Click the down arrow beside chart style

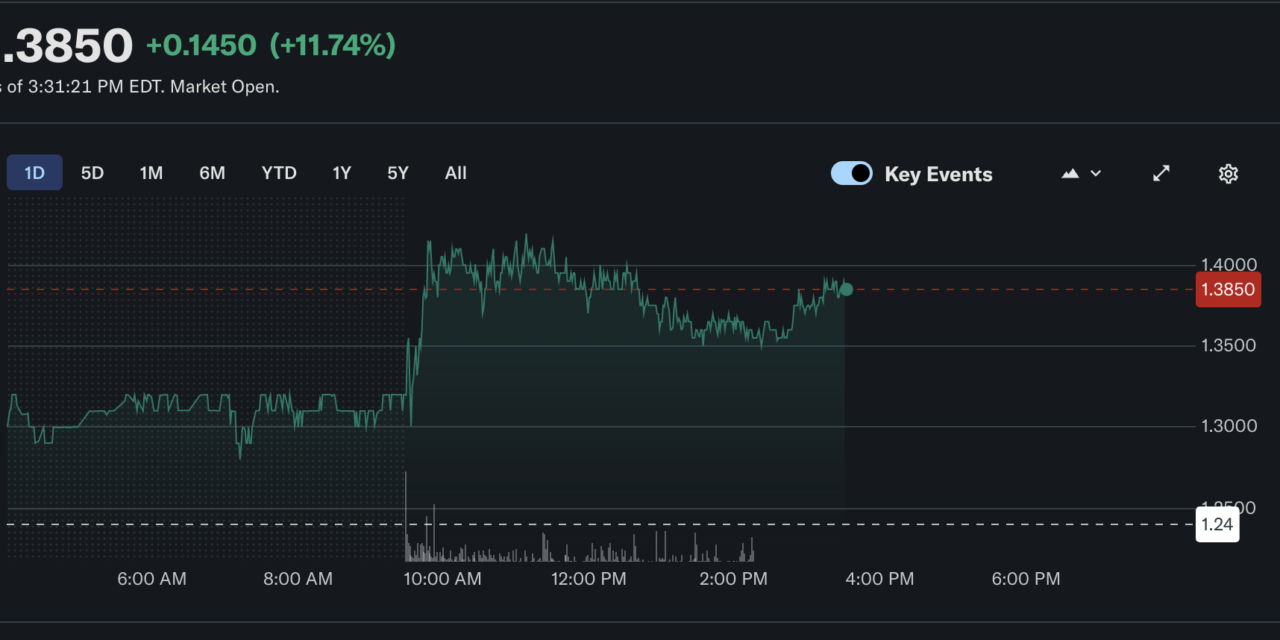tap(1095, 173)
